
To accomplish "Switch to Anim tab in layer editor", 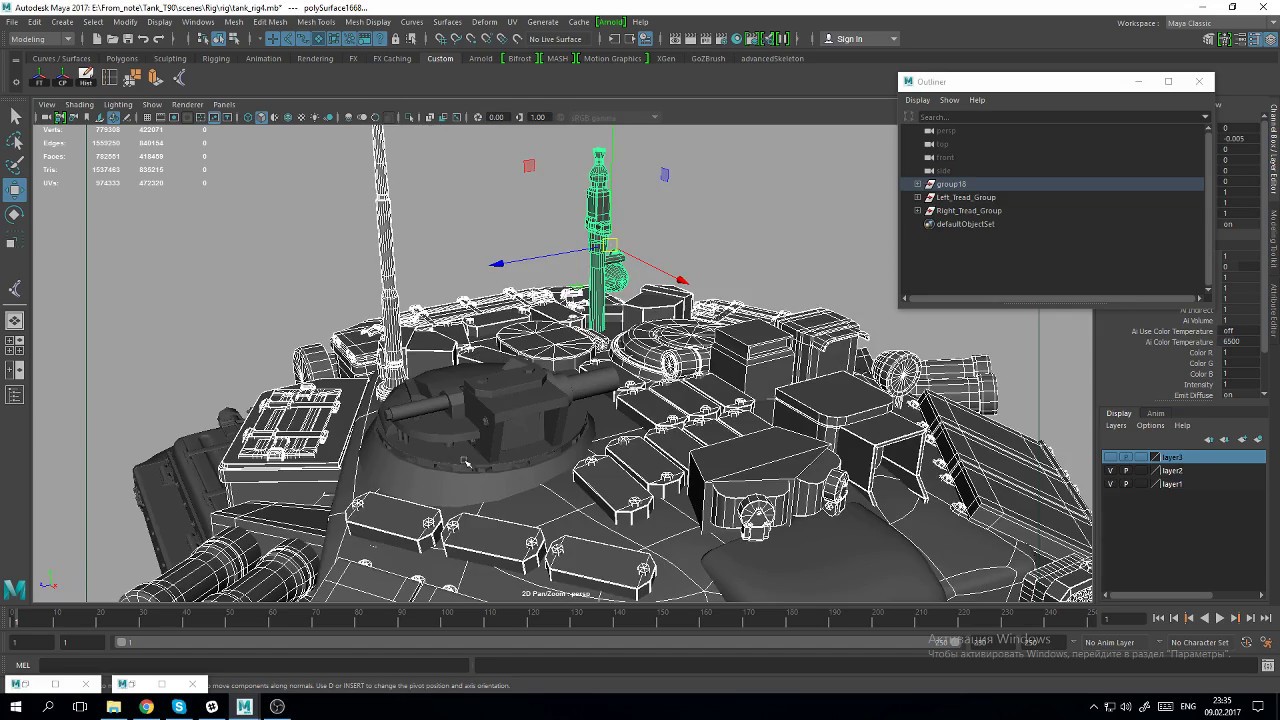I will coord(1155,413).
